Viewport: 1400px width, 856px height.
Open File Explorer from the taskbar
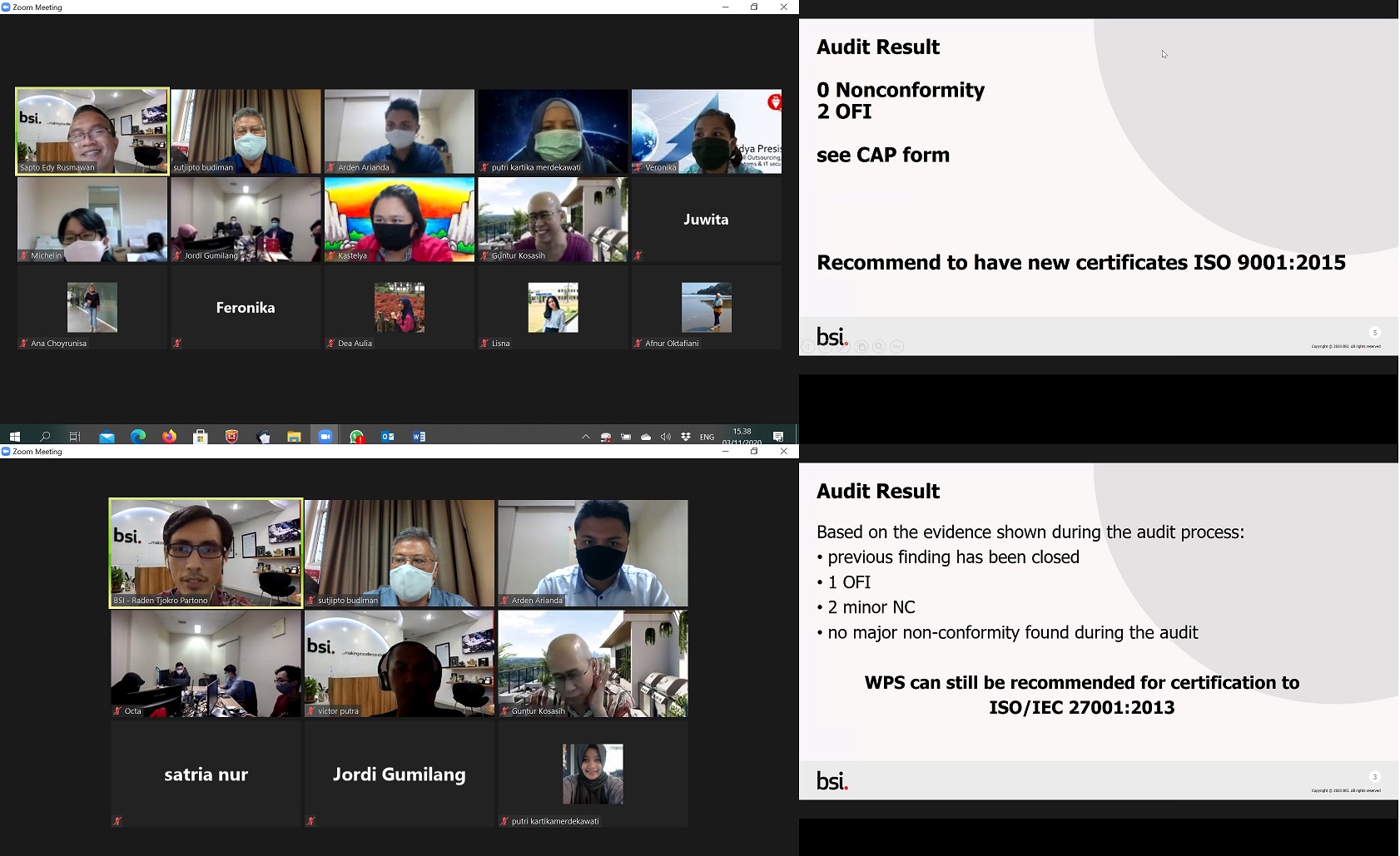(x=294, y=436)
